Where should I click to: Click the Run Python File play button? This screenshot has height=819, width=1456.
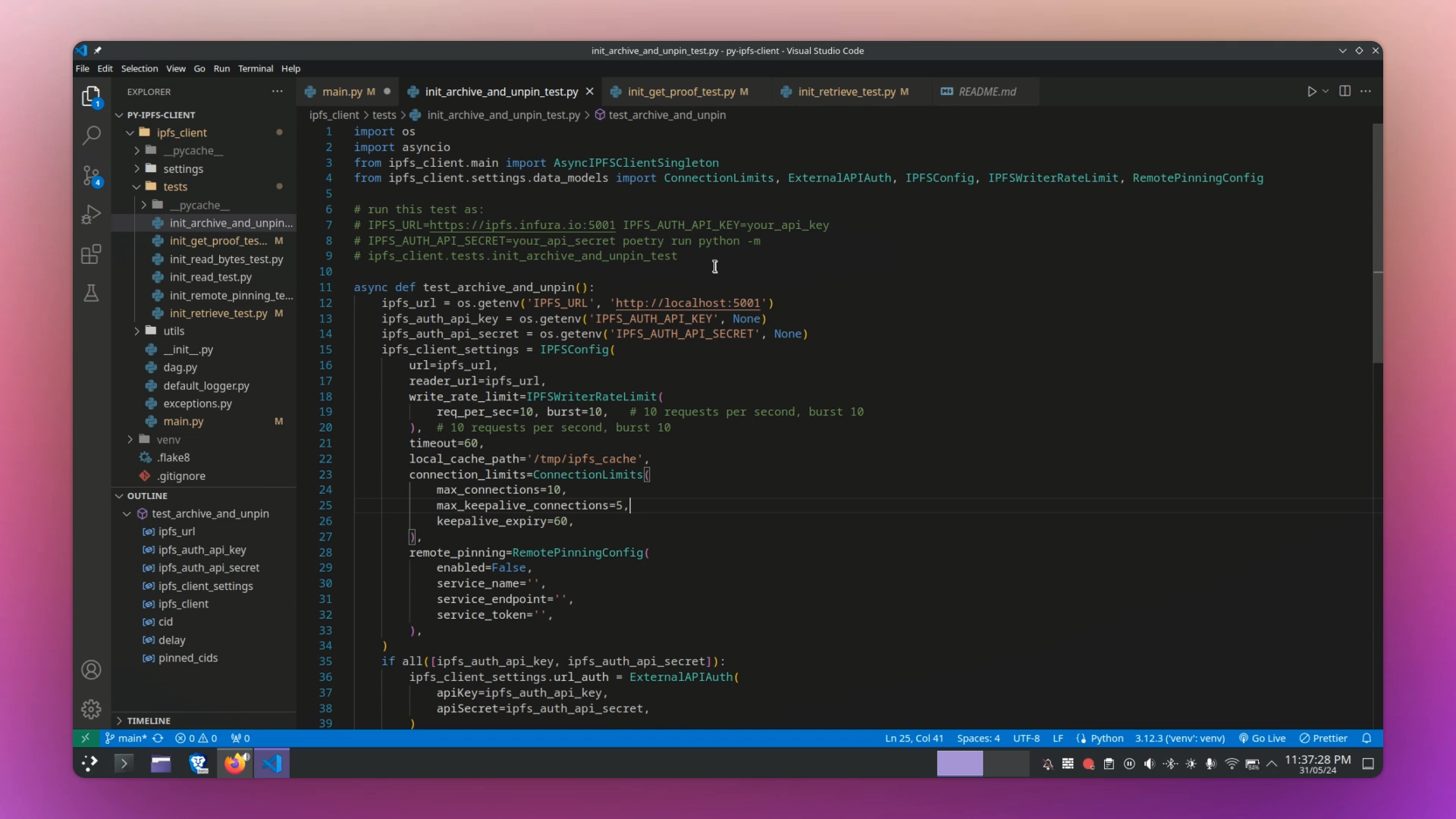1311,91
